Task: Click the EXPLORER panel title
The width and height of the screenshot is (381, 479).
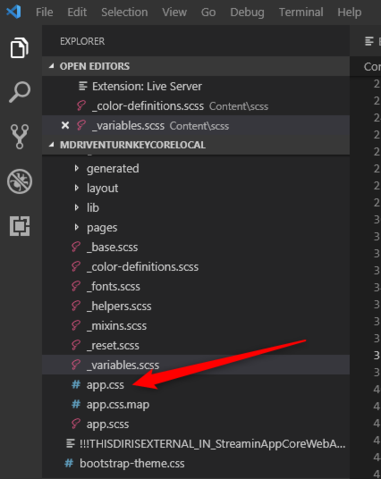Action: coord(82,41)
